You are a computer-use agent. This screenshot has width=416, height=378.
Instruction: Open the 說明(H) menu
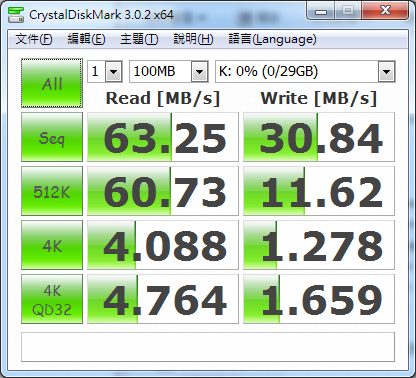[193, 39]
